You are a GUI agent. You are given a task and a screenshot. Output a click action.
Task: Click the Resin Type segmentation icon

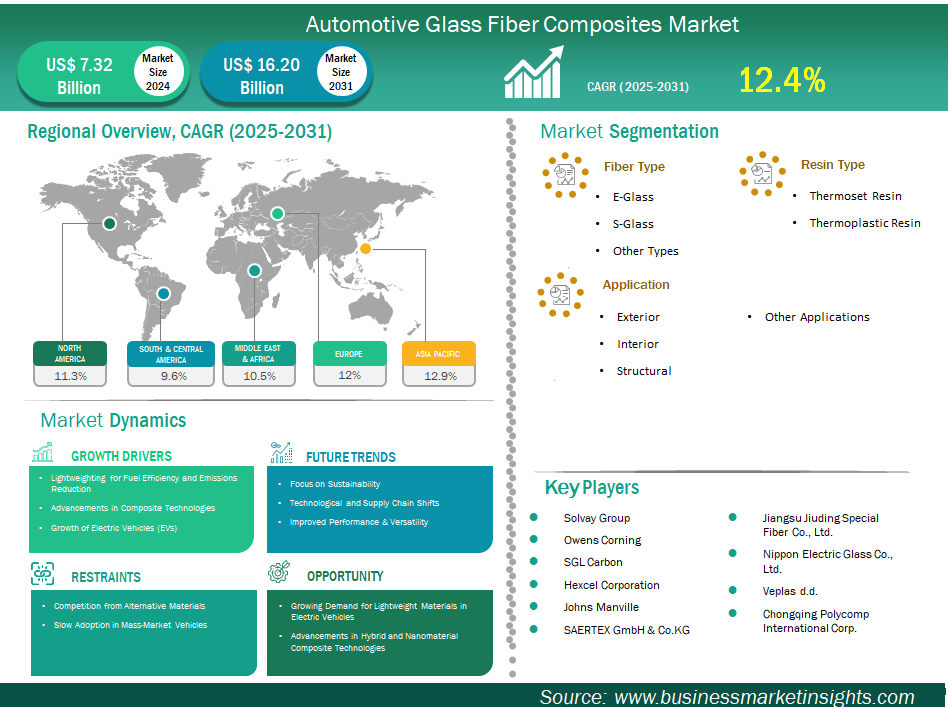[x=762, y=174]
